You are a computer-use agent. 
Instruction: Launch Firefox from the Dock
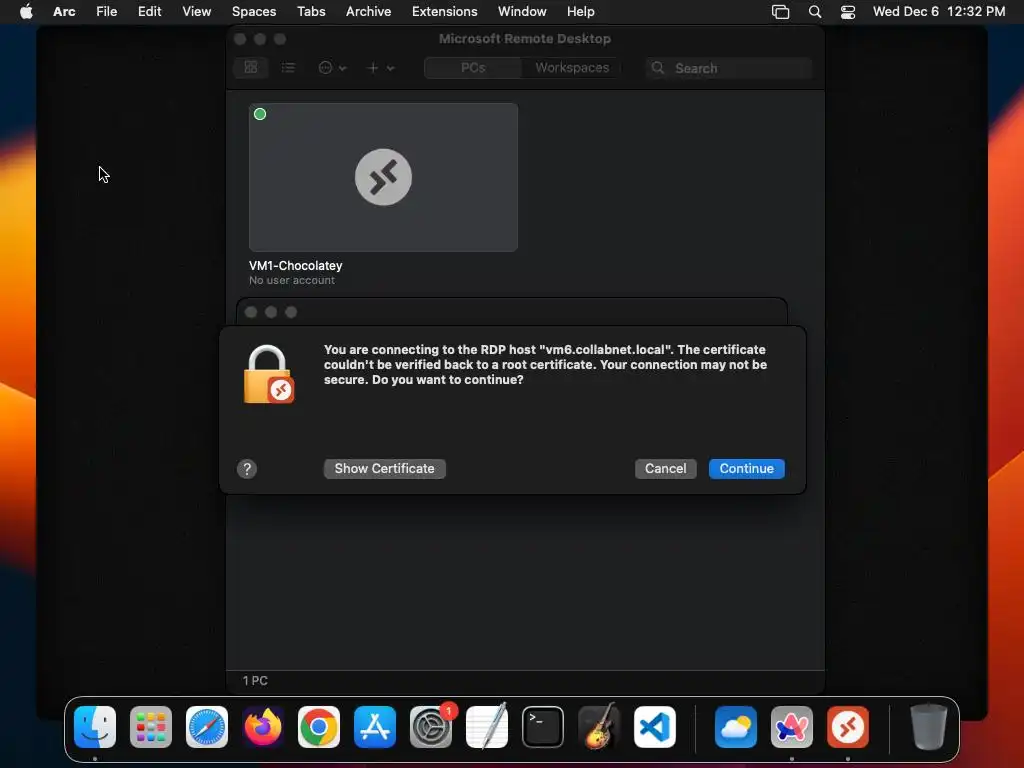click(x=263, y=727)
